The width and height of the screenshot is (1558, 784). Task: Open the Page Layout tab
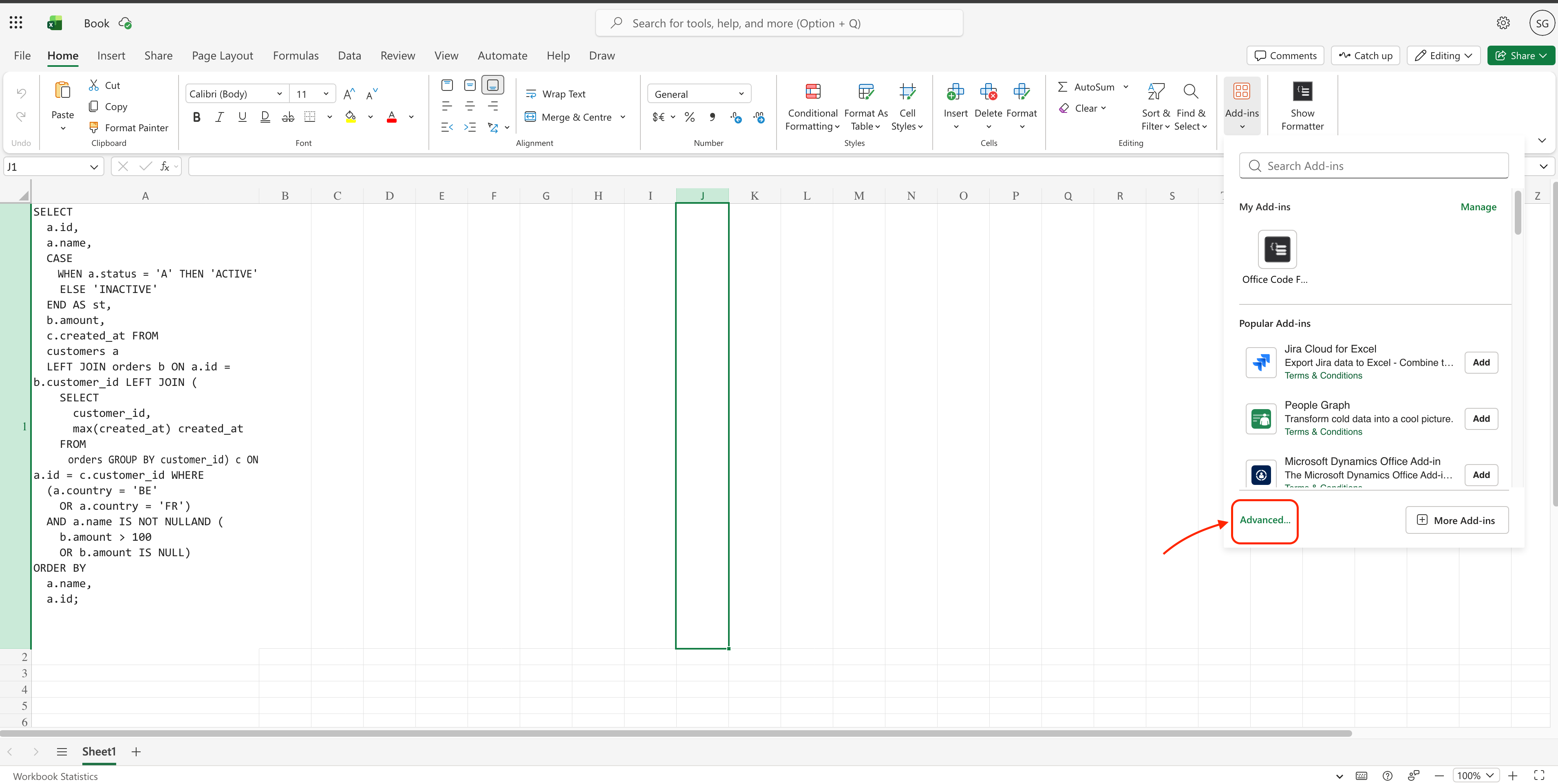pos(222,55)
